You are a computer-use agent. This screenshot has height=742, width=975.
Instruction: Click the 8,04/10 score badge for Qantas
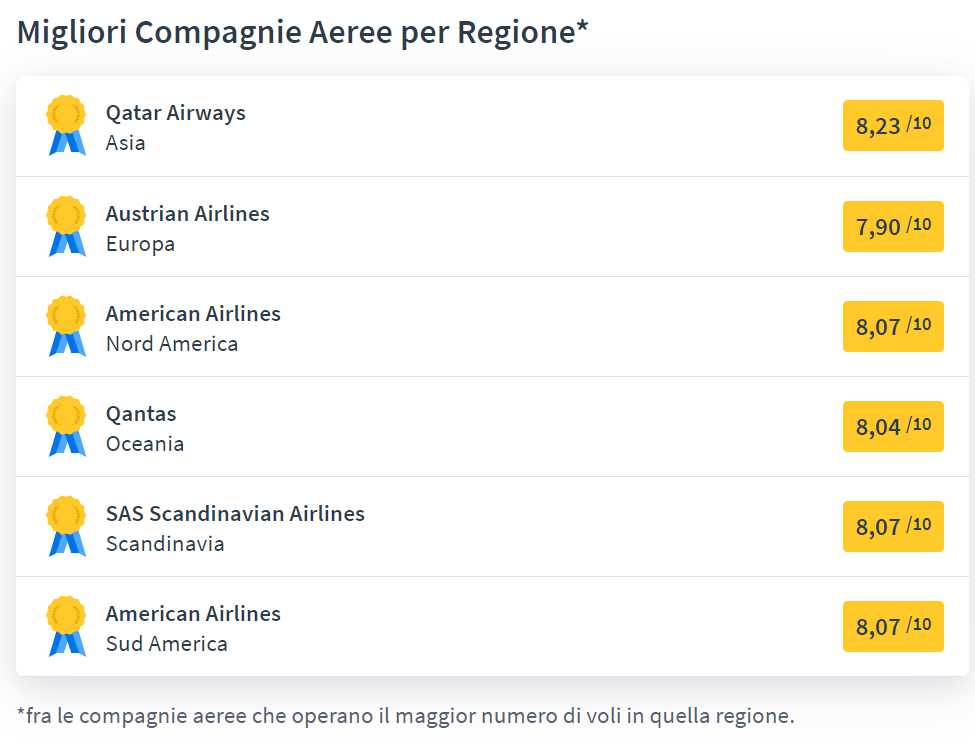click(x=893, y=426)
